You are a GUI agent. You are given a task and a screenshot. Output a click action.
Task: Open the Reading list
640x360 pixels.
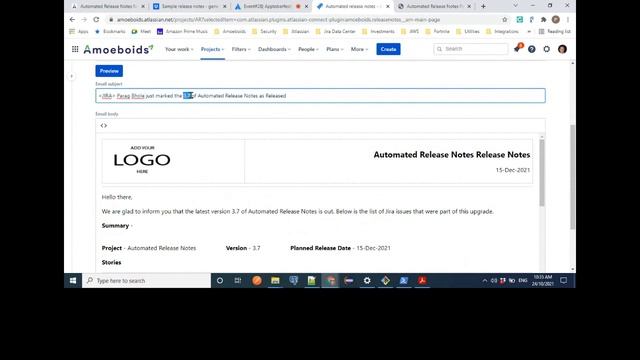click(x=554, y=31)
